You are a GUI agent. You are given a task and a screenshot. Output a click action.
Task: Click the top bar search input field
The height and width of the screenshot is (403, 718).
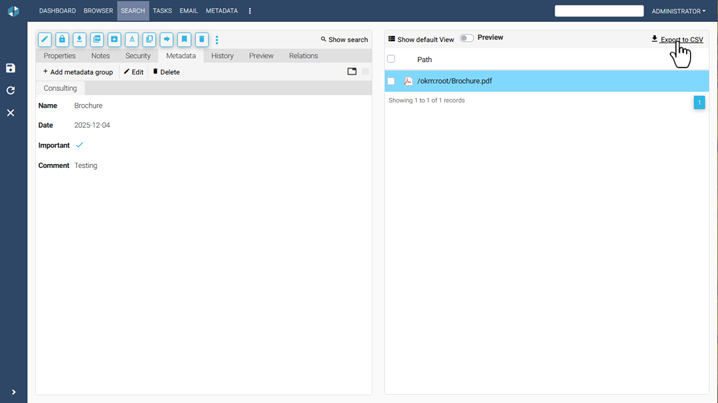[x=599, y=11]
